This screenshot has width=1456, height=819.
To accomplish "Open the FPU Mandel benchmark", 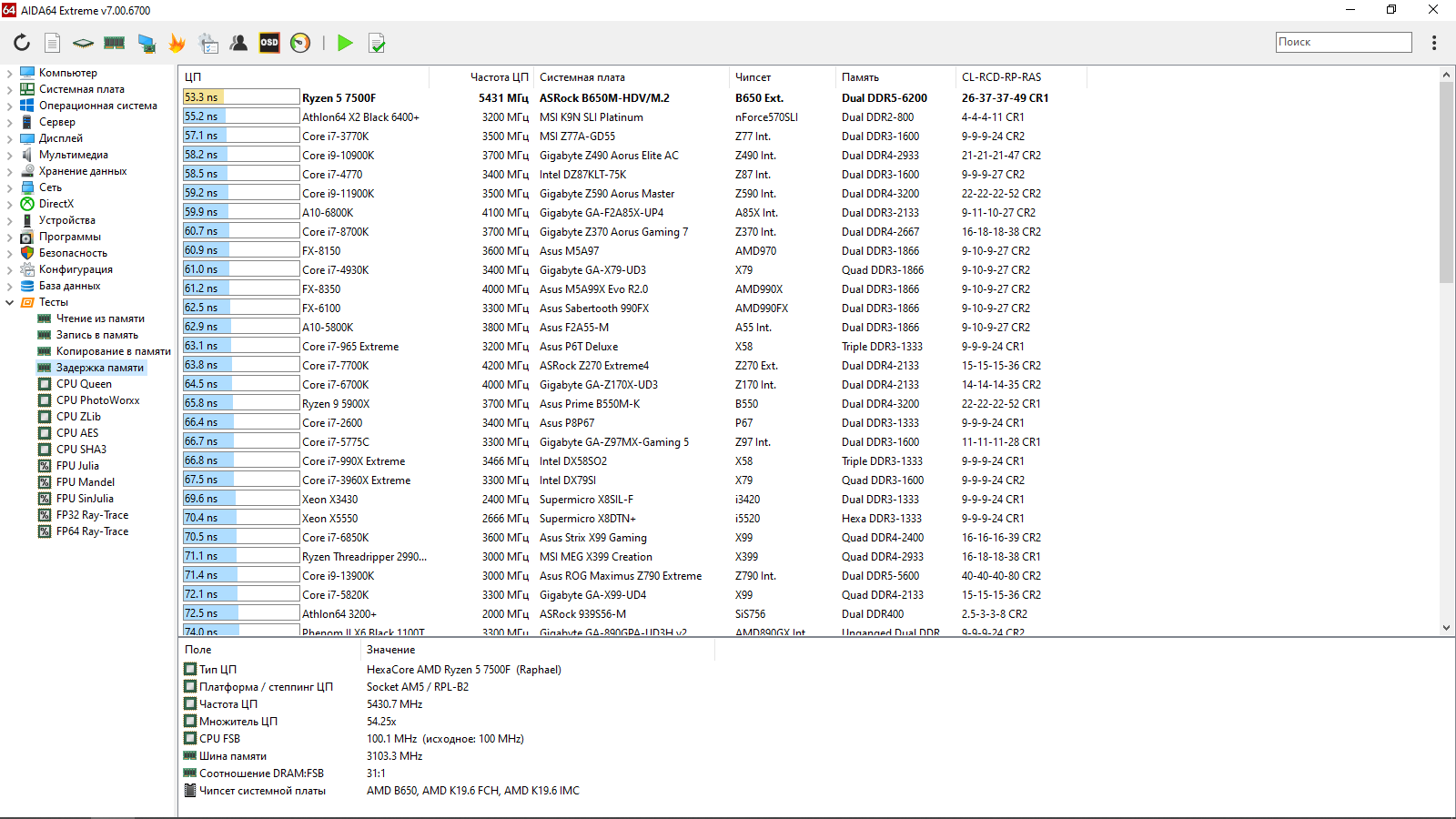I will click(86, 482).
